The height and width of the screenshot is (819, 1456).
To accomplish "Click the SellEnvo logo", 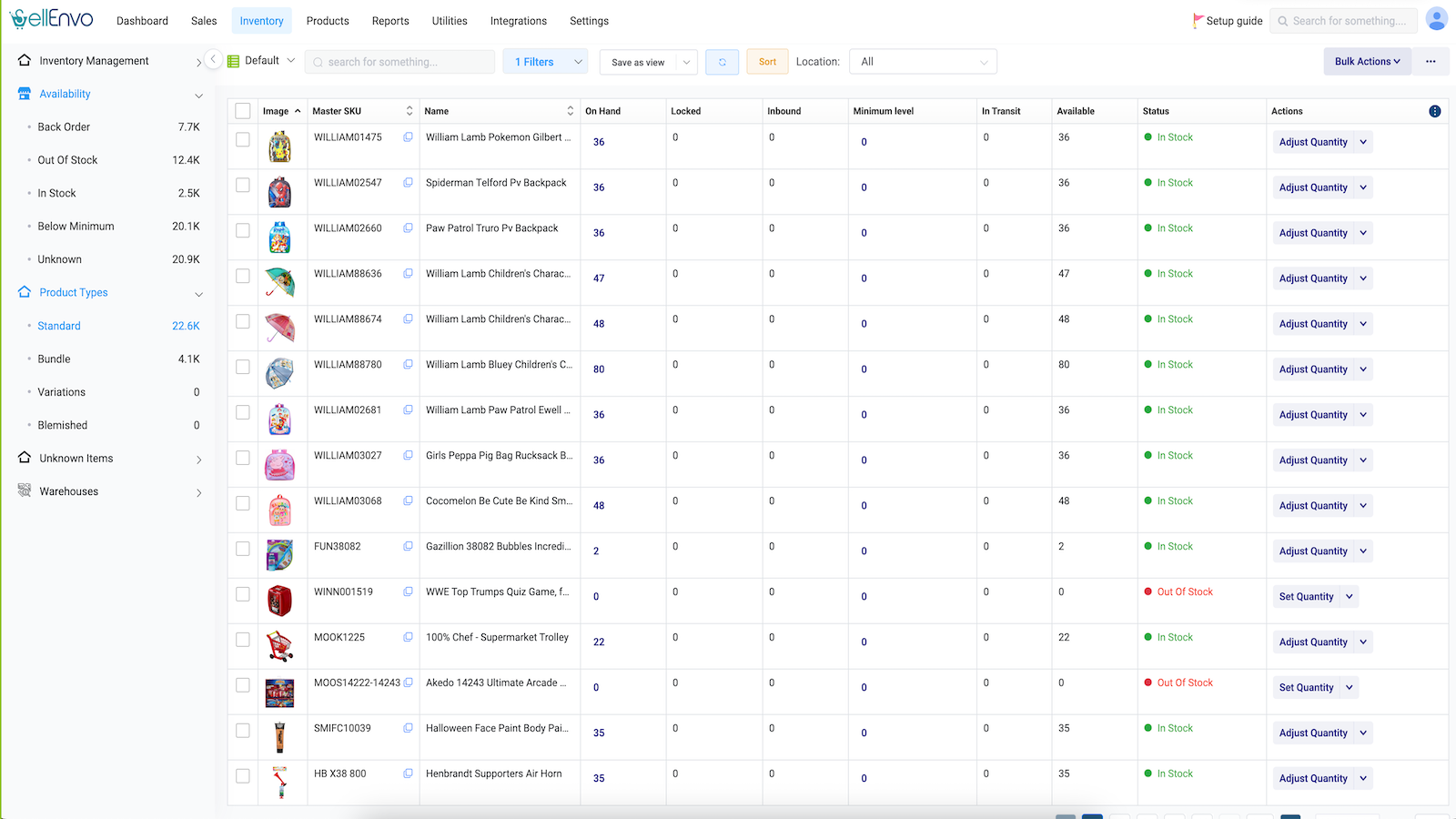I will click(x=52, y=20).
